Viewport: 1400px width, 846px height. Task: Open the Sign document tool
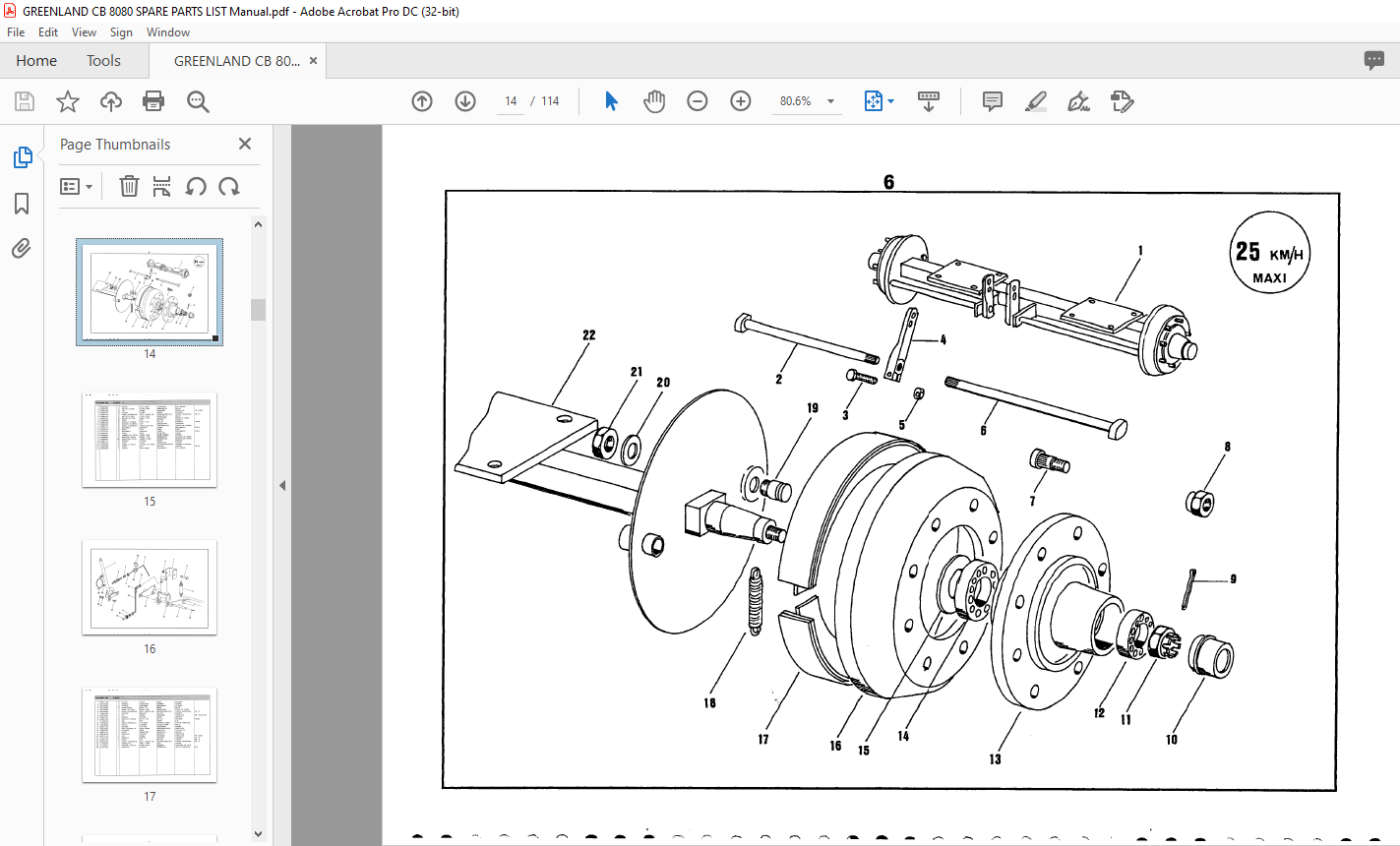coord(1078,101)
